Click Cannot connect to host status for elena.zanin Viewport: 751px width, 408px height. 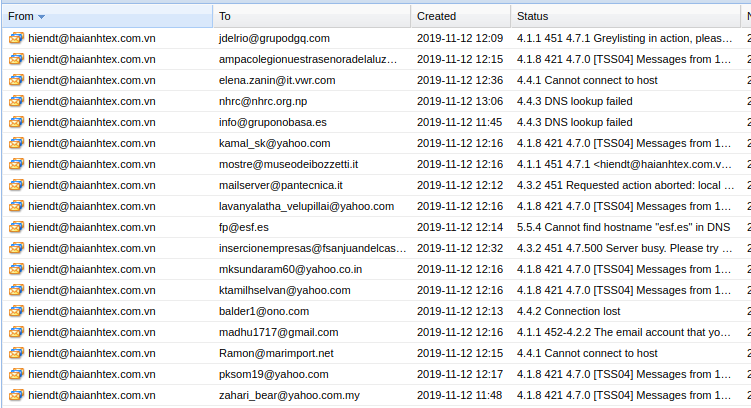[587, 80]
